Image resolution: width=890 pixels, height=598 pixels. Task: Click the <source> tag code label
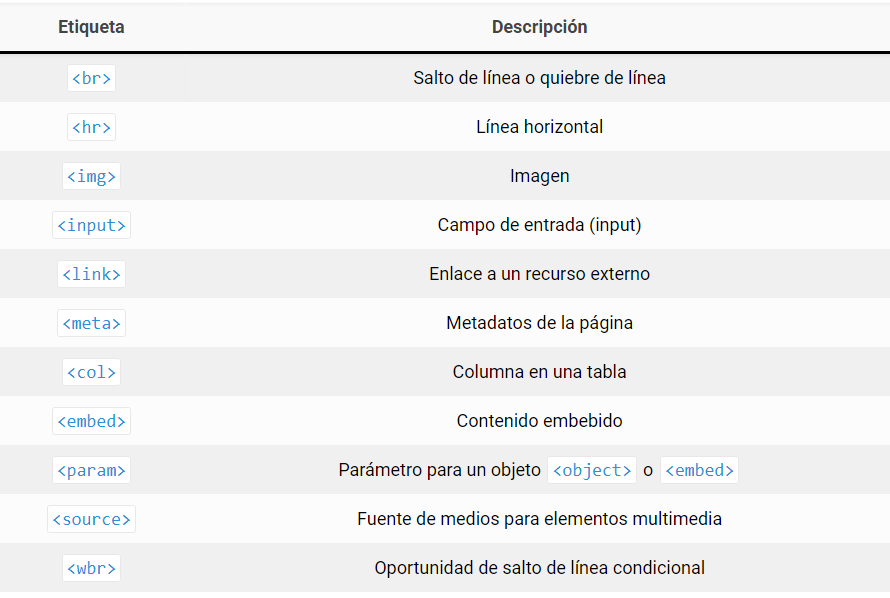[91, 519]
